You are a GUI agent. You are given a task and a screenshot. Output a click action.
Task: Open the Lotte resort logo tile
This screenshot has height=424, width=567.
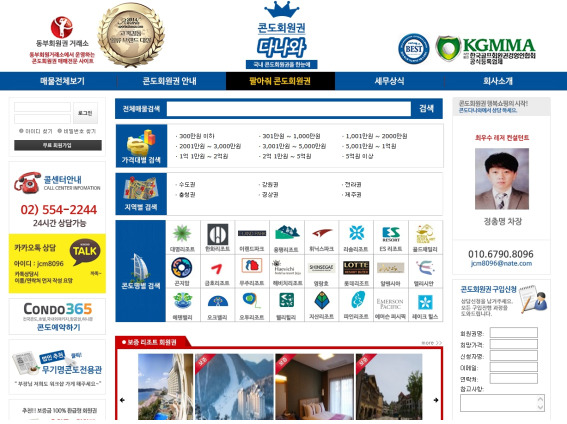356,267
